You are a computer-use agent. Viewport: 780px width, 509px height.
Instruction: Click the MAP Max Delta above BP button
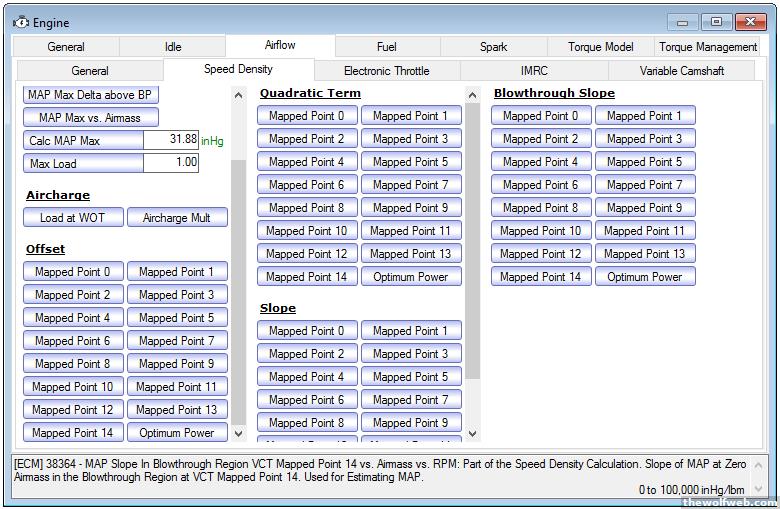tap(90, 95)
